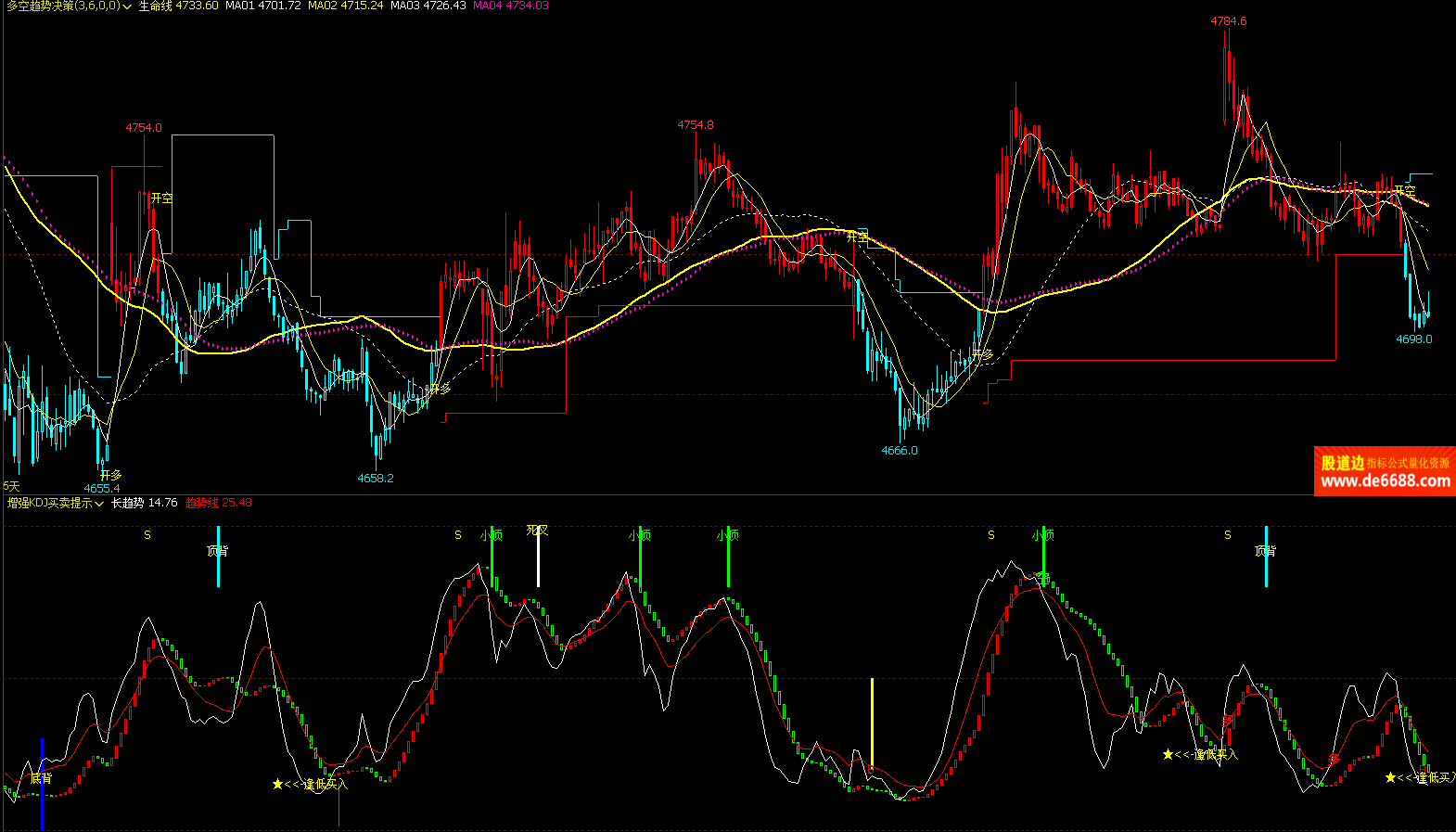Click the 4754.0 high price label
Image resolution: width=1456 pixels, height=832 pixels.
coord(144,128)
